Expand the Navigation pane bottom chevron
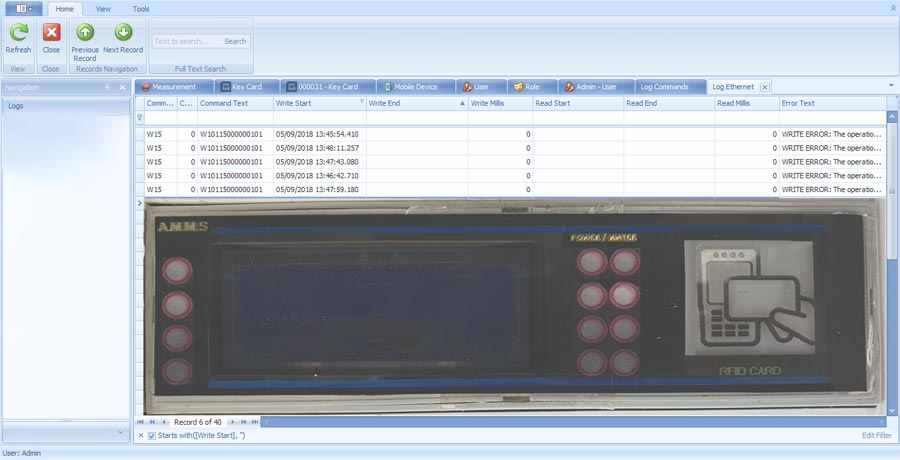The image size is (900, 460). (120, 432)
